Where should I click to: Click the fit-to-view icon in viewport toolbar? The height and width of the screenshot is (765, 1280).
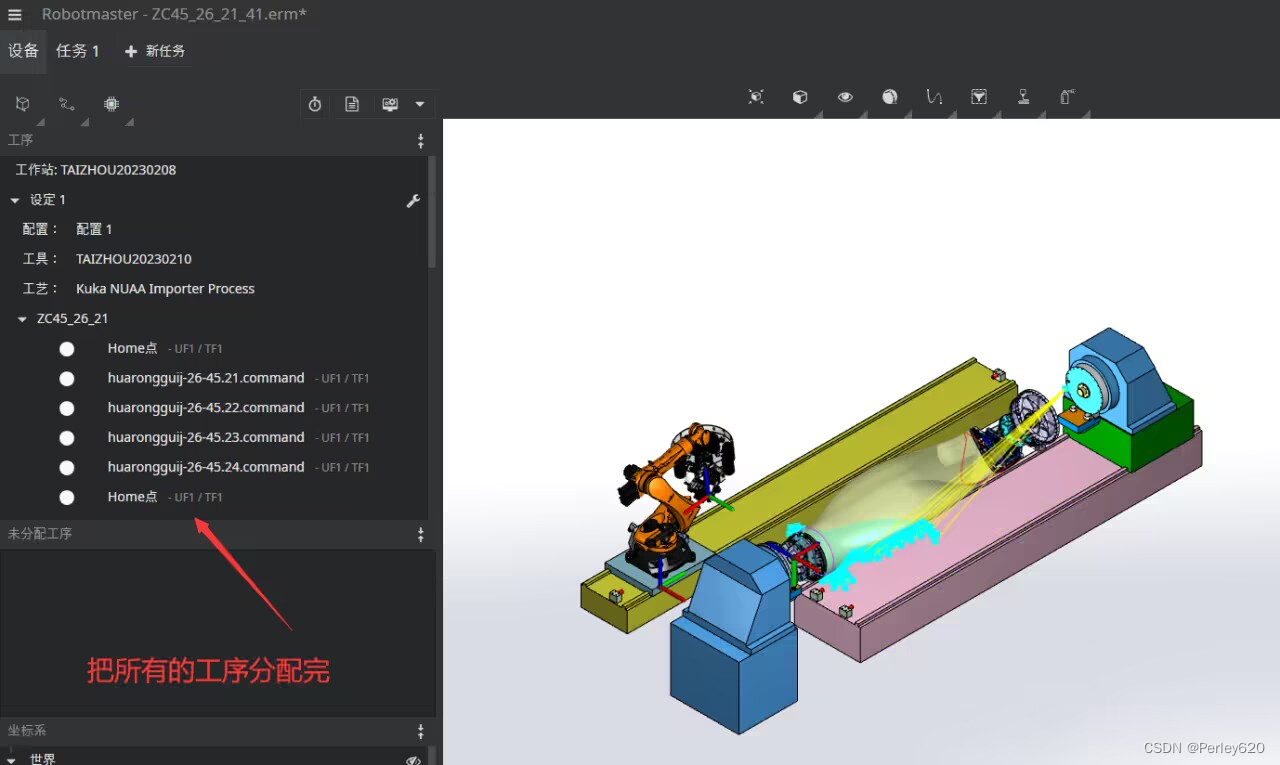coord(756,97)
